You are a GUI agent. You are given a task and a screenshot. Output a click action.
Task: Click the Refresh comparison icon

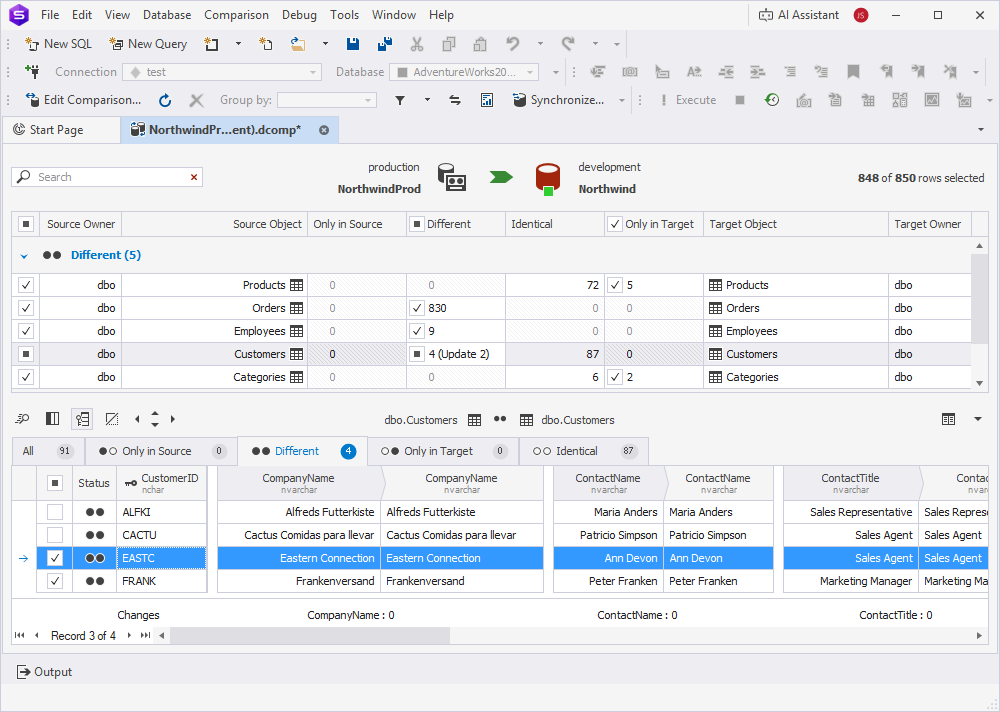tap(164, 100)
